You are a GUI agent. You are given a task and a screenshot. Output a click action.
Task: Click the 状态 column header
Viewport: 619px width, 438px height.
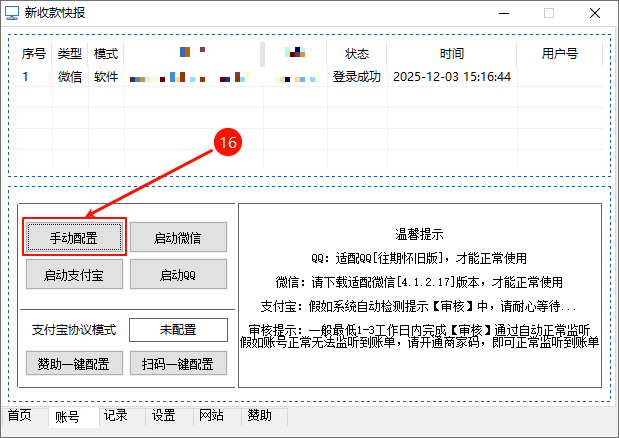(357, 53)
